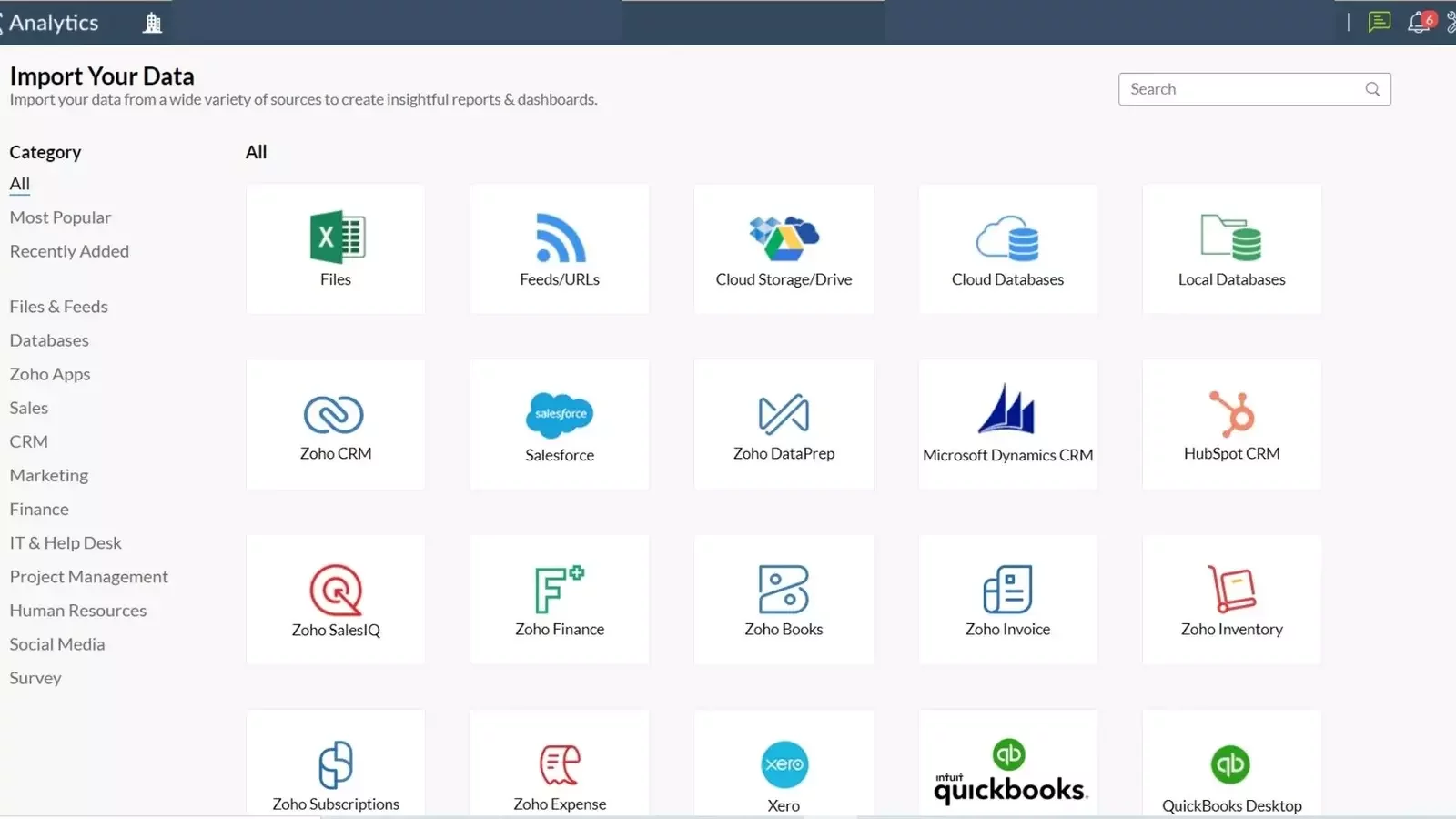Select the Survey category
Viewport: 1456px width, 819px height.
(x=35, y=678)
